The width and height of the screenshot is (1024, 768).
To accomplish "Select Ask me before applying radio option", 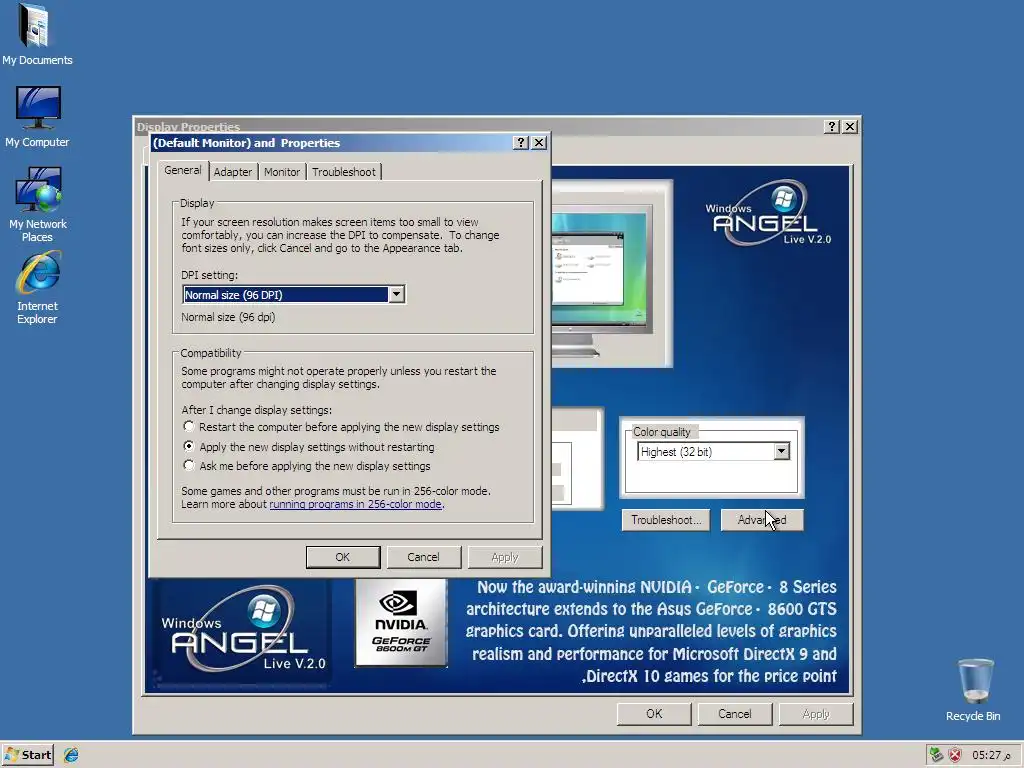I will pyautogui.click(x=189, y=465).
